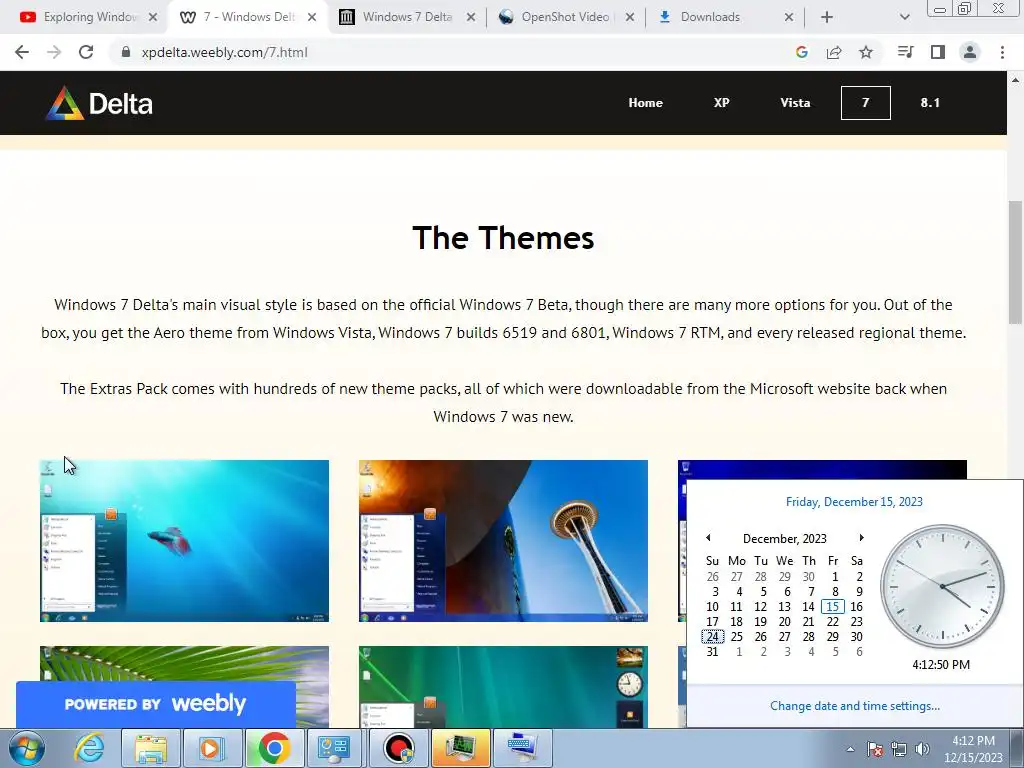
Task: Click taskbar clock 4:12 PM
Action: (x=973, y=749)
